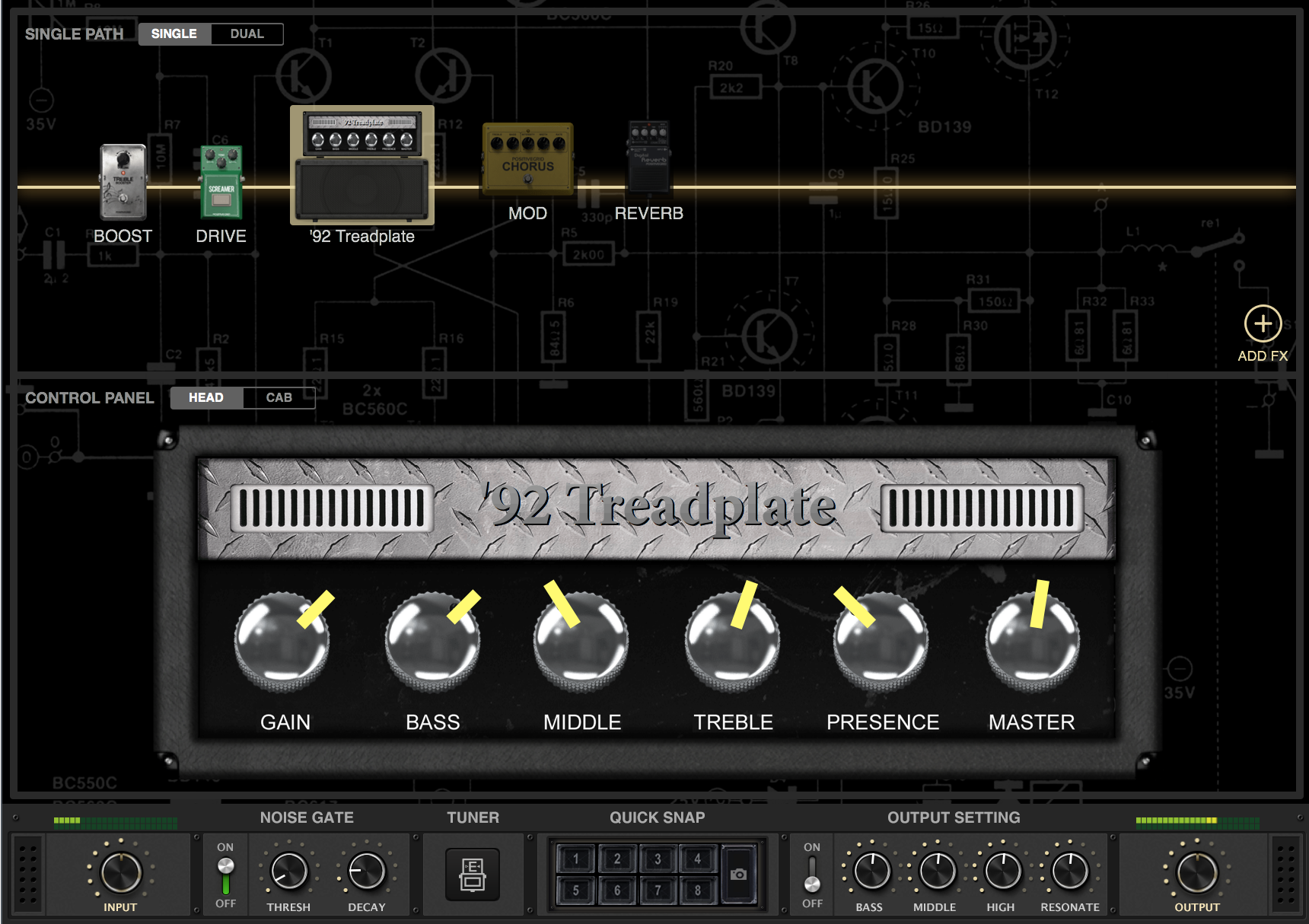Viewport: 1309px width, 924px height.
Task: Click the Quick Snap camera icon
Action: pos(738,875)
